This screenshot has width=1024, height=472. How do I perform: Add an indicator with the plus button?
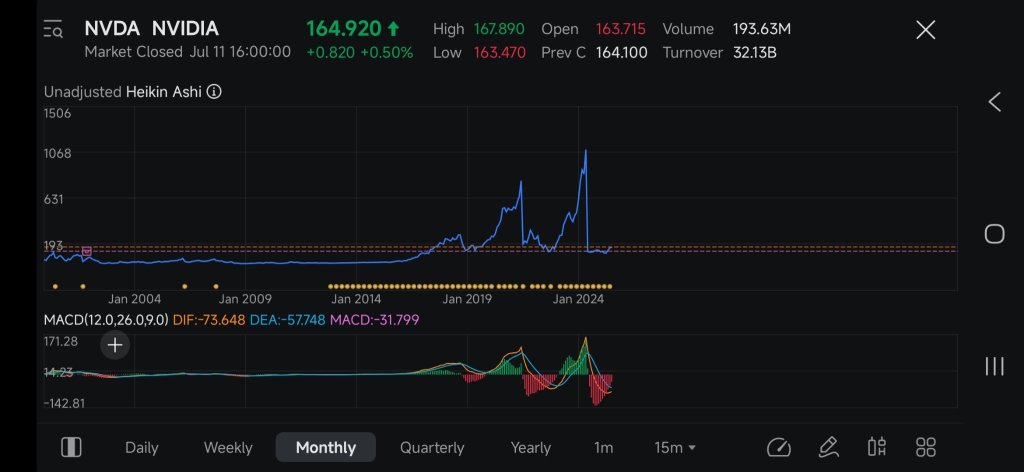(115, 345)
